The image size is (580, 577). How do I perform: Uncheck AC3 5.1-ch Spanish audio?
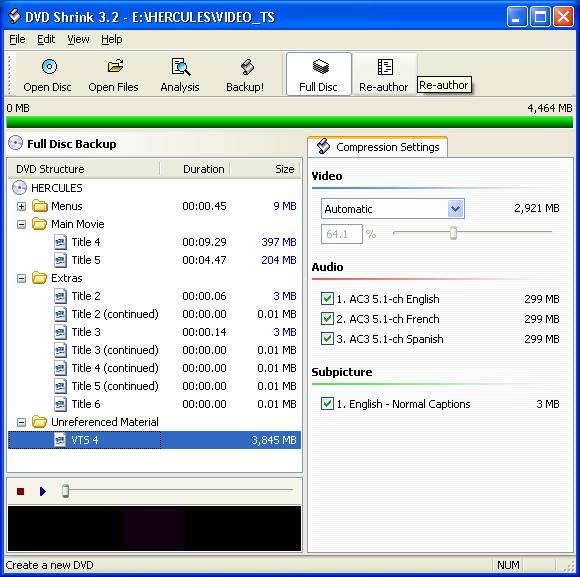327,338
